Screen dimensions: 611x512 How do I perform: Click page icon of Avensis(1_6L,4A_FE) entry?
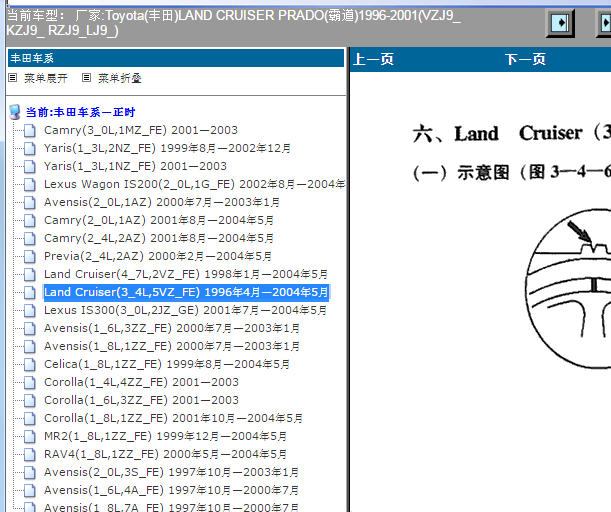[x=30, y=490]
